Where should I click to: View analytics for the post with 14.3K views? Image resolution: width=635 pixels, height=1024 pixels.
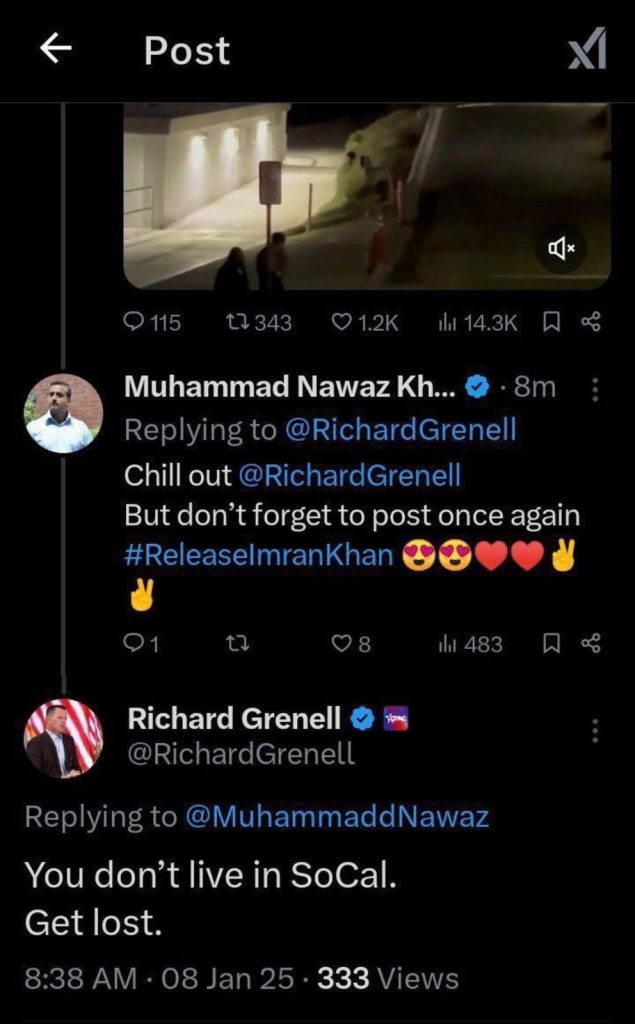tap(479, 322)
